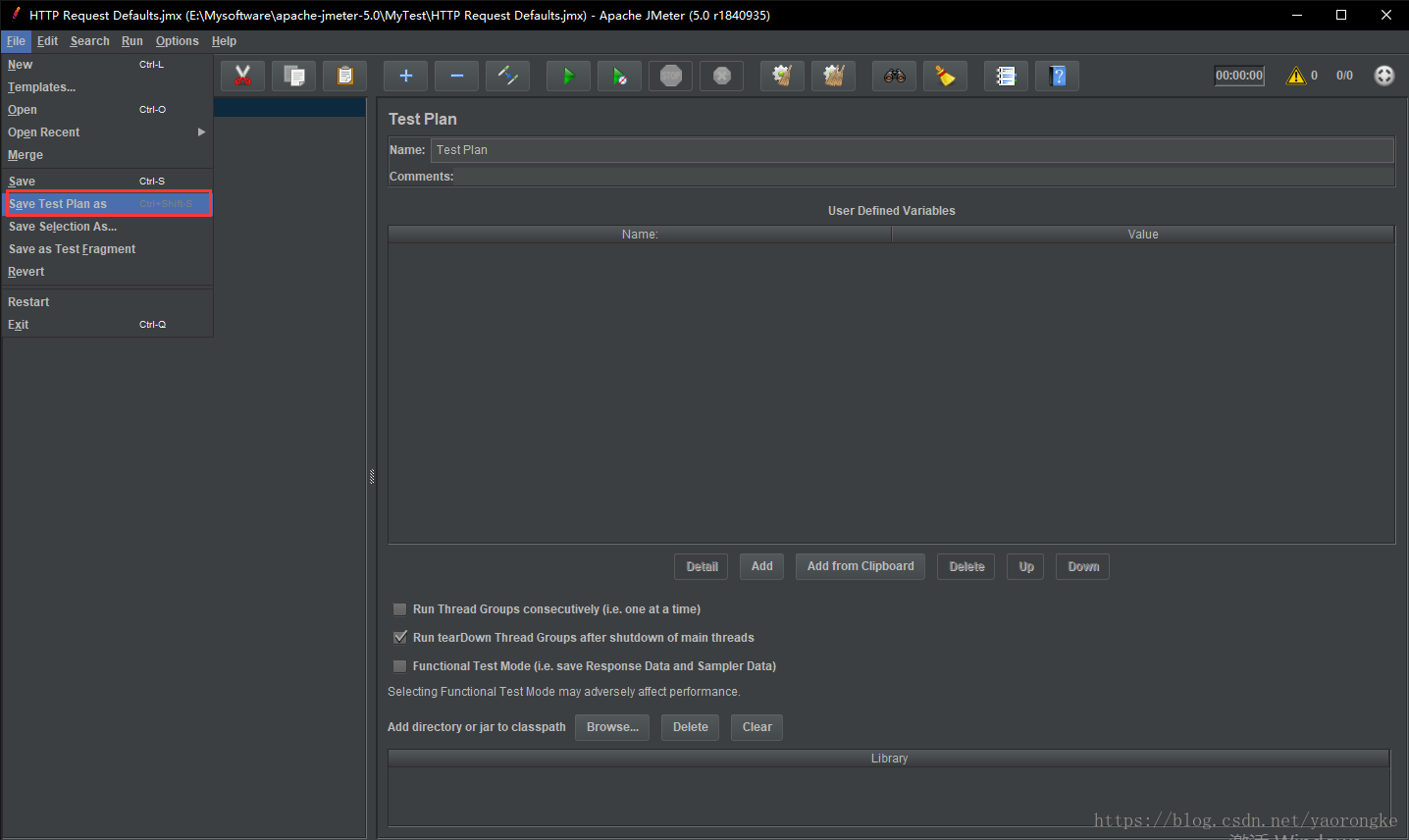Select Save Test Plan as
This screenshot has height=840, width=1409.
pos(108,204)
